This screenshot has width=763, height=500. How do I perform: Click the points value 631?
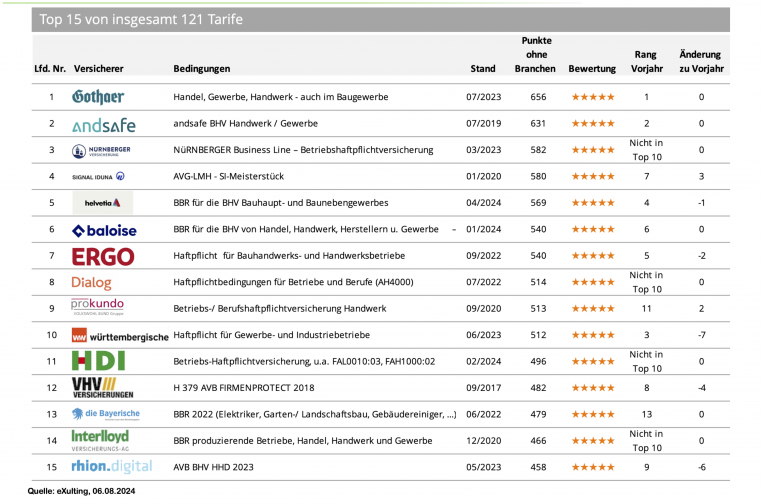tap(538, 124)
